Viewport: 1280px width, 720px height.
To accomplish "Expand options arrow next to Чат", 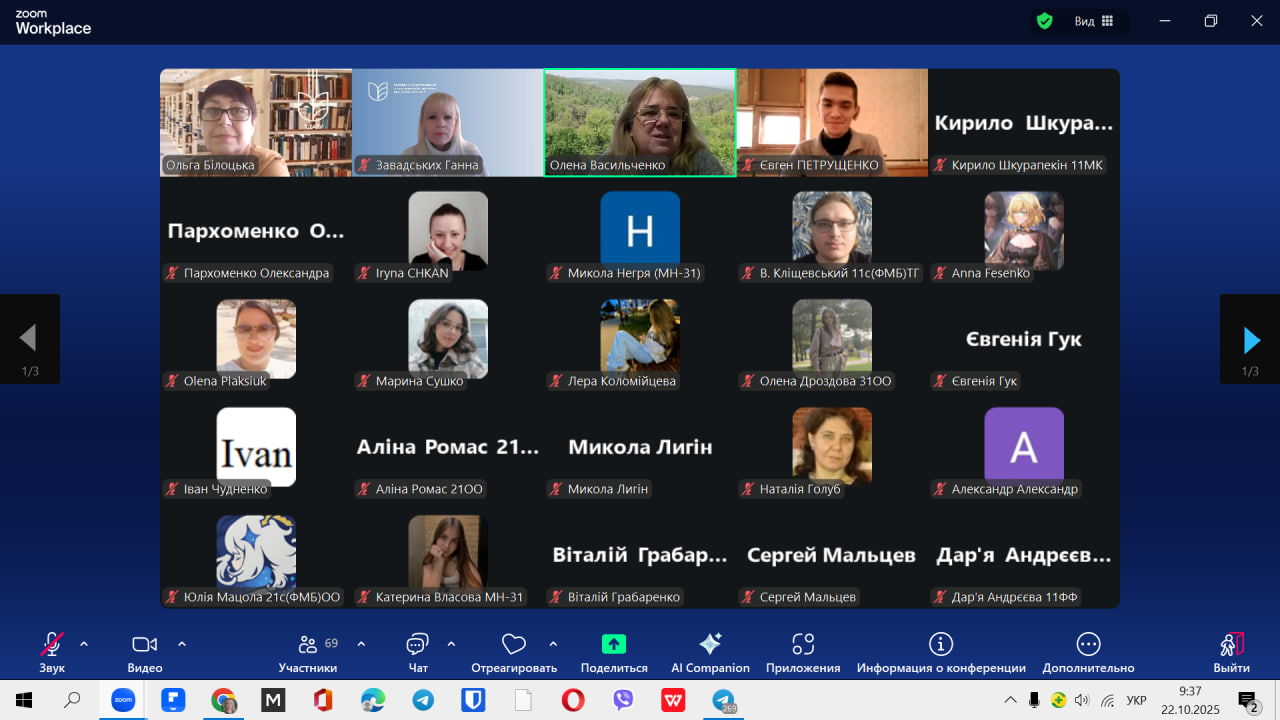I will [451, 644].
